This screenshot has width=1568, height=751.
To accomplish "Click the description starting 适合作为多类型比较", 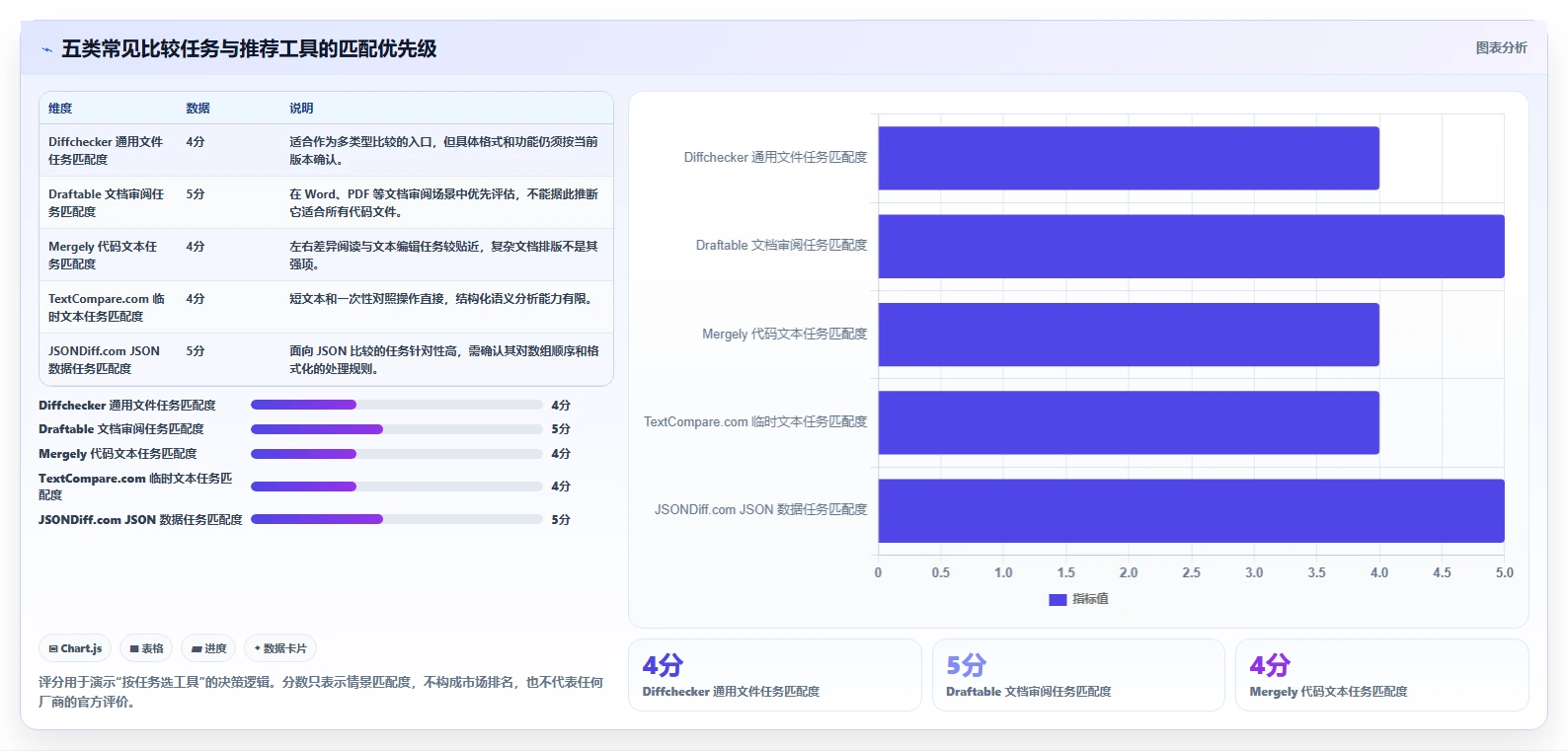I will 443,151.
